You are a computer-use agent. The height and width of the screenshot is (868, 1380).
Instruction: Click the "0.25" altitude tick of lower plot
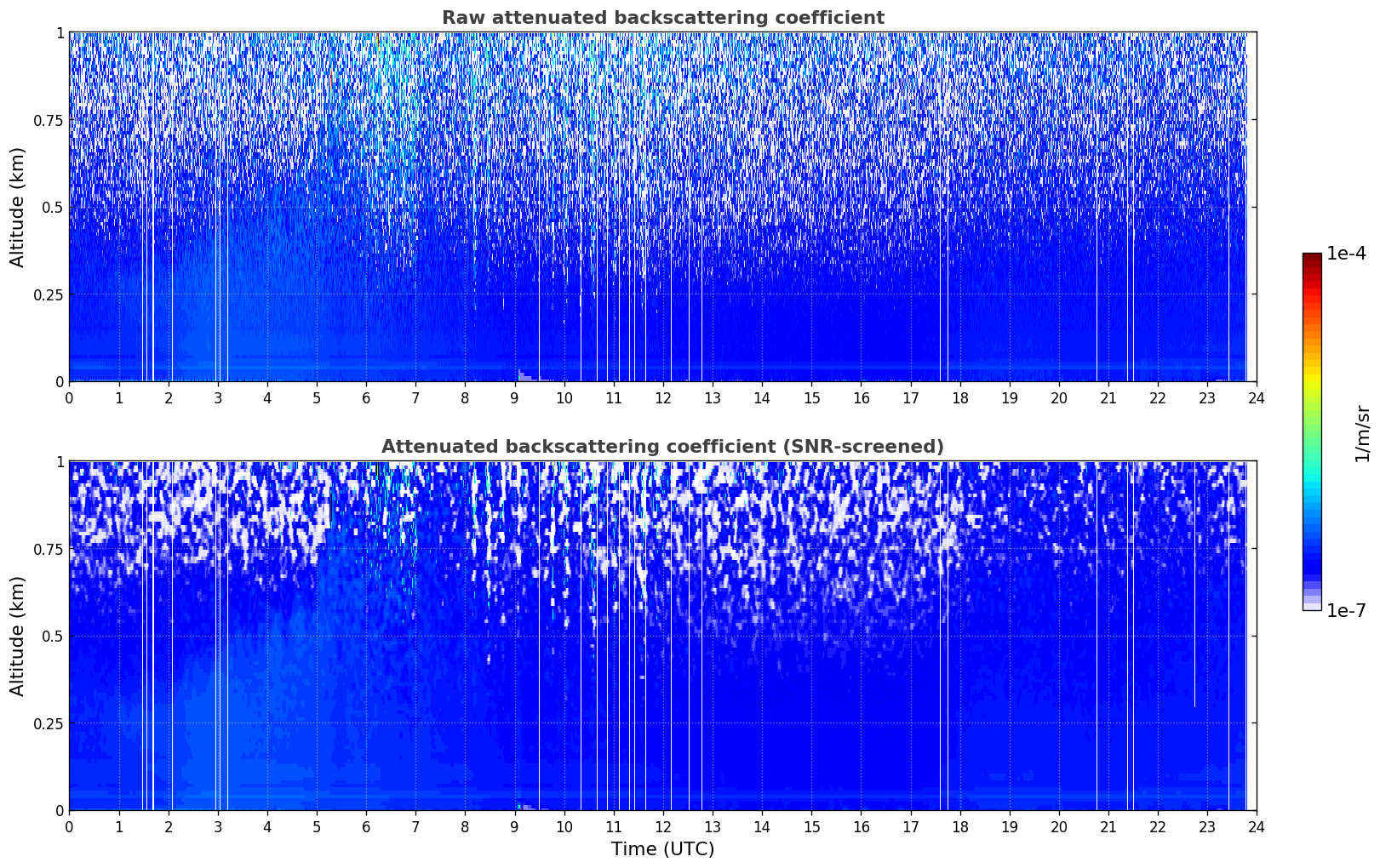(x=49, y=724)
